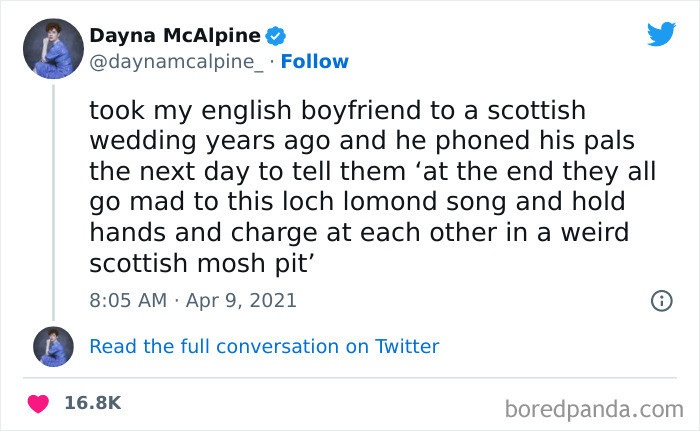Click the @daynamcalpine_ handle
Image resolution: width=700 pixels, height=431 pixels.
[x=179, y=61]
